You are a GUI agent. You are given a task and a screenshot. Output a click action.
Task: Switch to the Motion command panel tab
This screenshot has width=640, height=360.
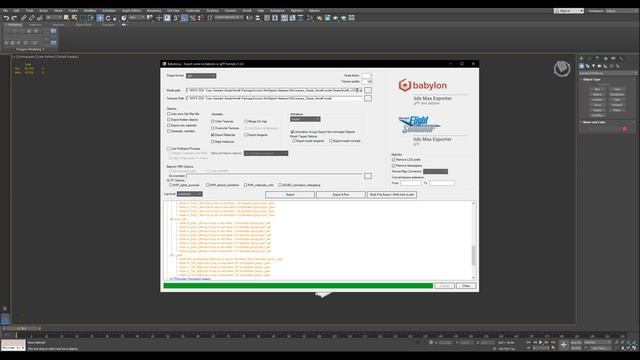(x=605, y=59)
